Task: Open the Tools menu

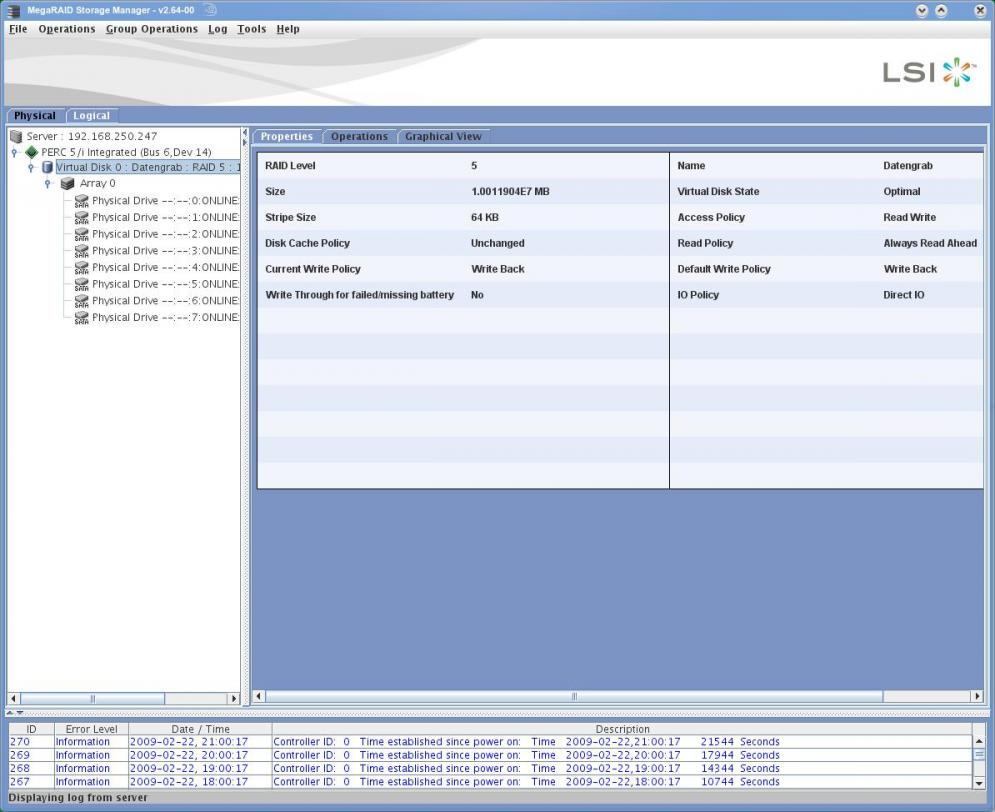Action: pos(251,29)
